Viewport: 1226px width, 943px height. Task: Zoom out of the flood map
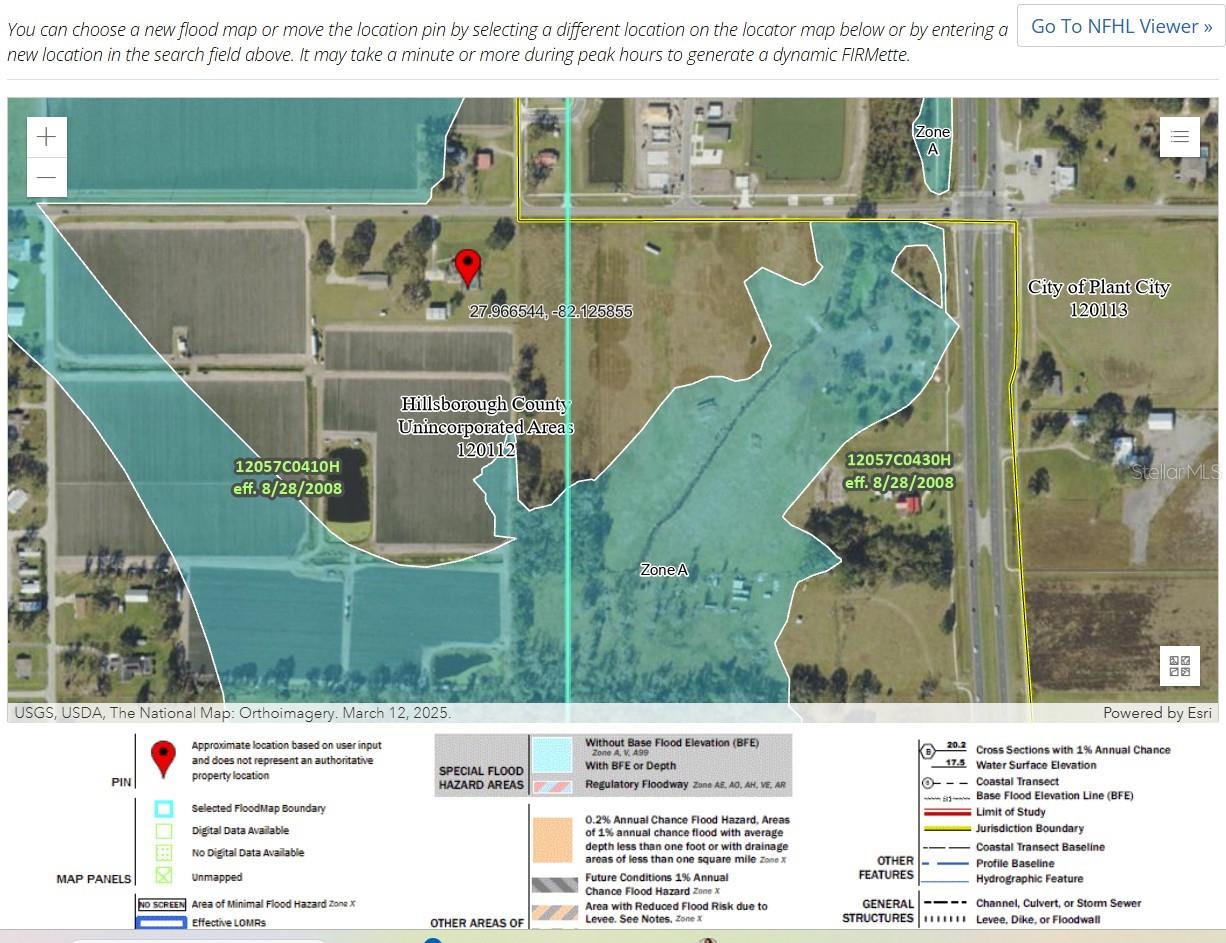46,178
